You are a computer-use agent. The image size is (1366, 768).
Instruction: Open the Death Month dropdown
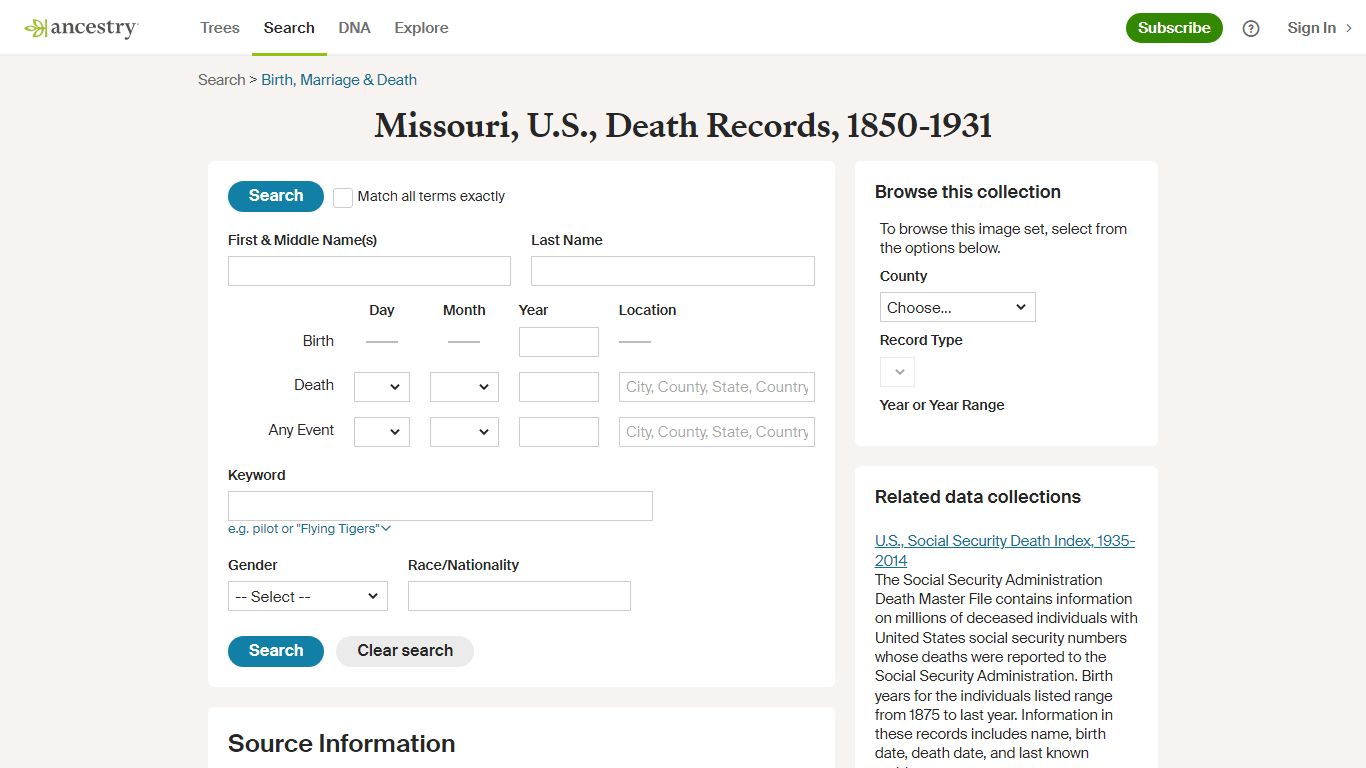click(464, 387)
